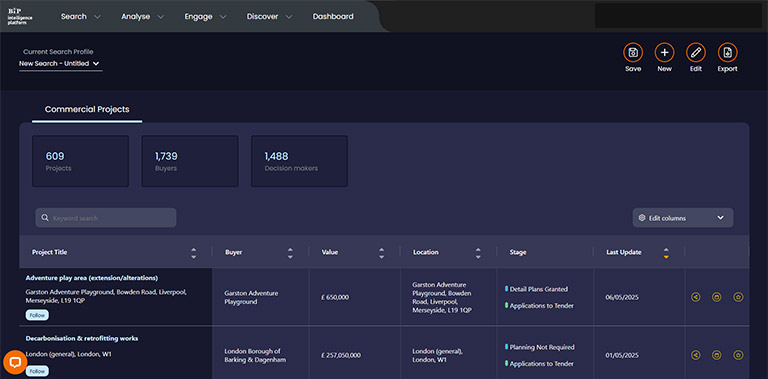768x379 pixels.
Task: Expand the Search menu
Action: [80, 16]
